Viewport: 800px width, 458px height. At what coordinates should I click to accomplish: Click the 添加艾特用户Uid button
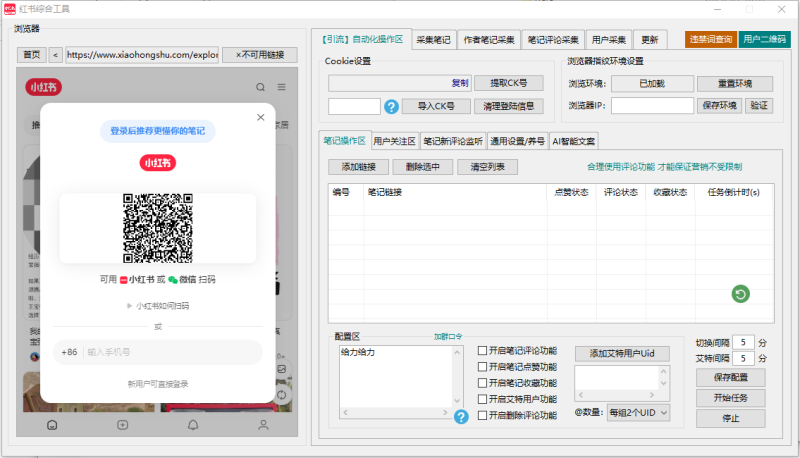(x=622, y=353)
